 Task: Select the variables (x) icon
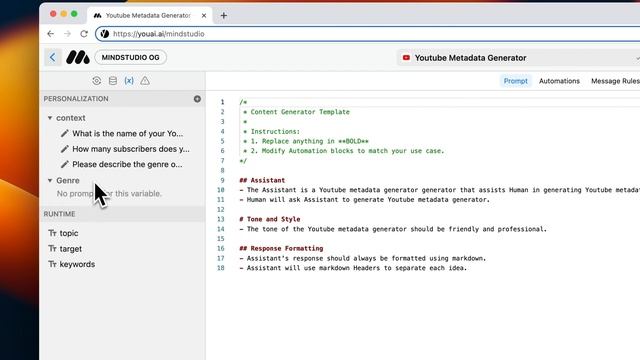click(x=129, y=81)
